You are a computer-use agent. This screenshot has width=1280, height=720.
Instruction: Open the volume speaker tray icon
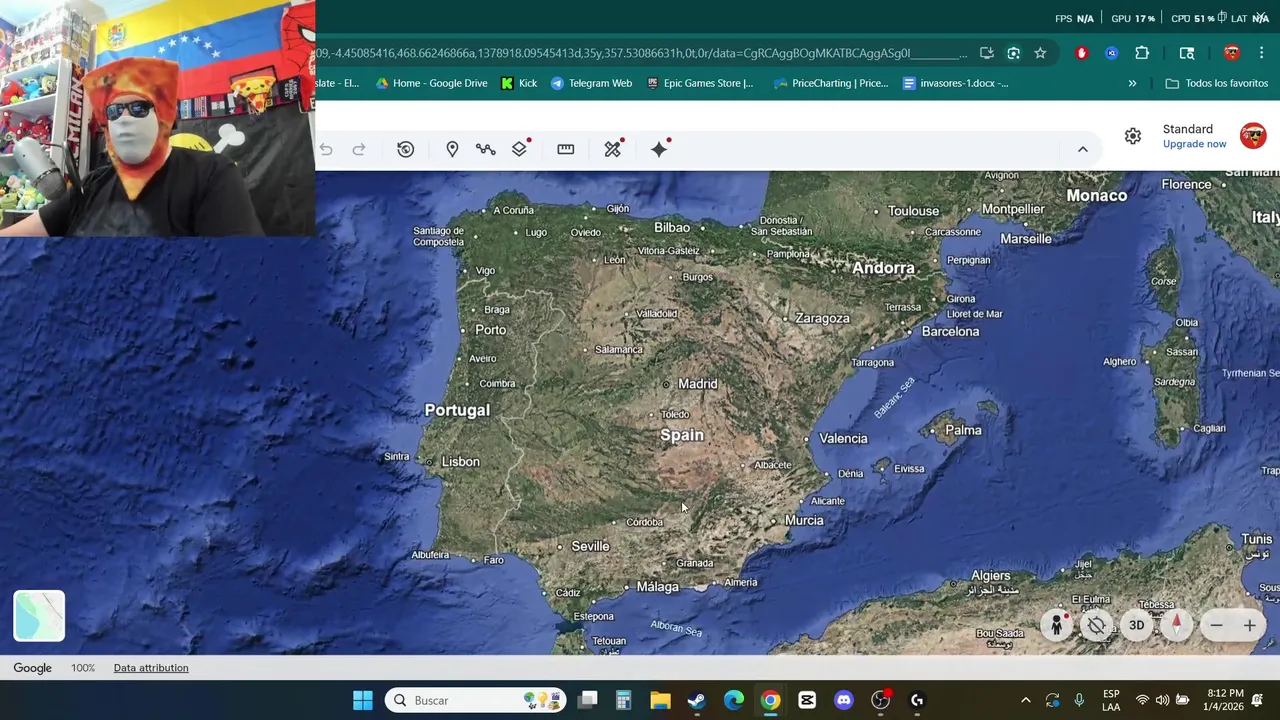1162,700
